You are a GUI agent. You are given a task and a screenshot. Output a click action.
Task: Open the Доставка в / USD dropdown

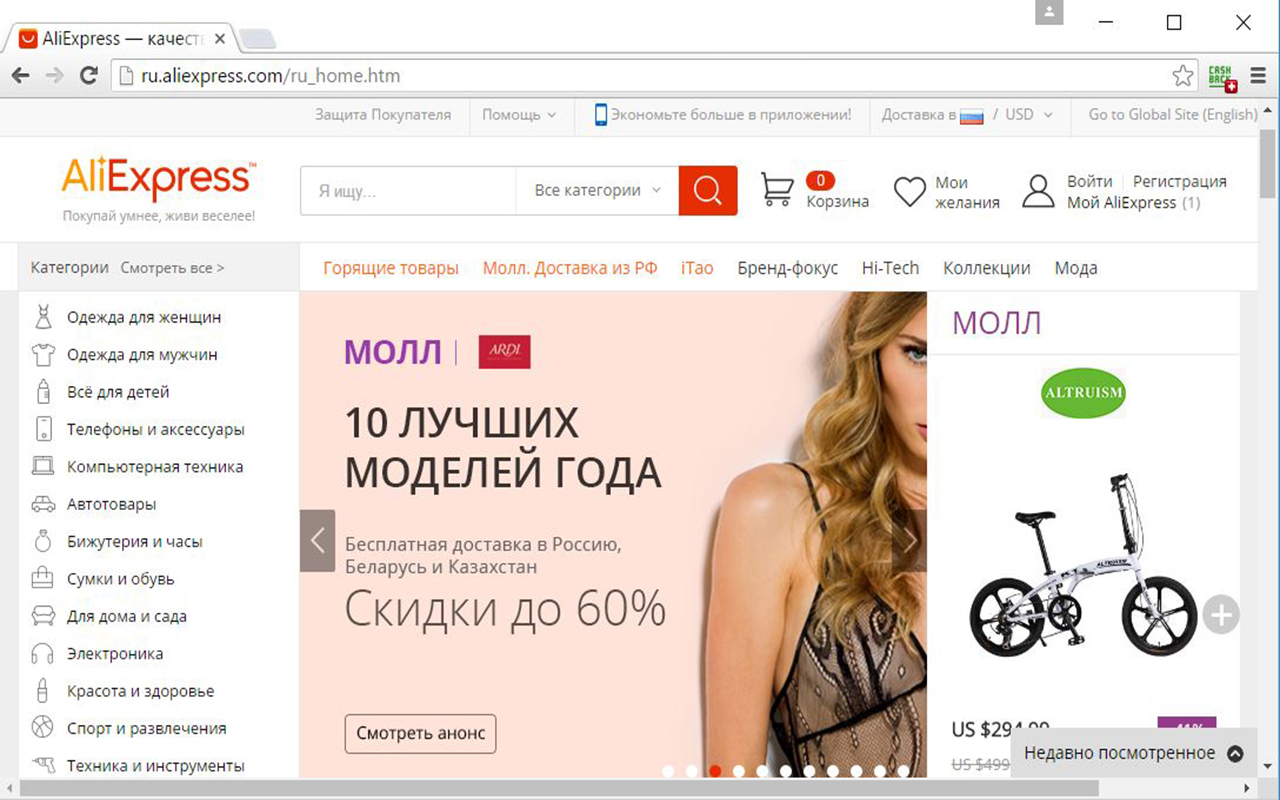967,115
